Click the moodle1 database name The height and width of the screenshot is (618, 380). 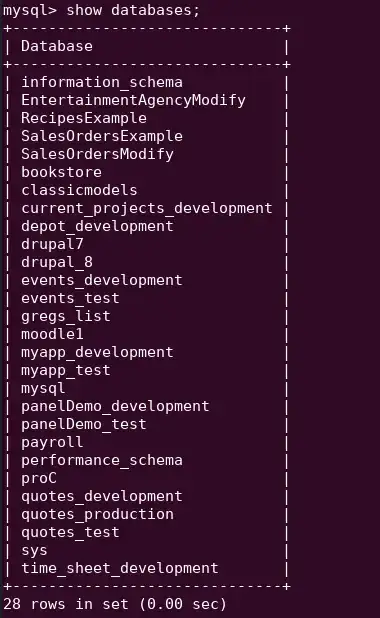pos(52,334)
